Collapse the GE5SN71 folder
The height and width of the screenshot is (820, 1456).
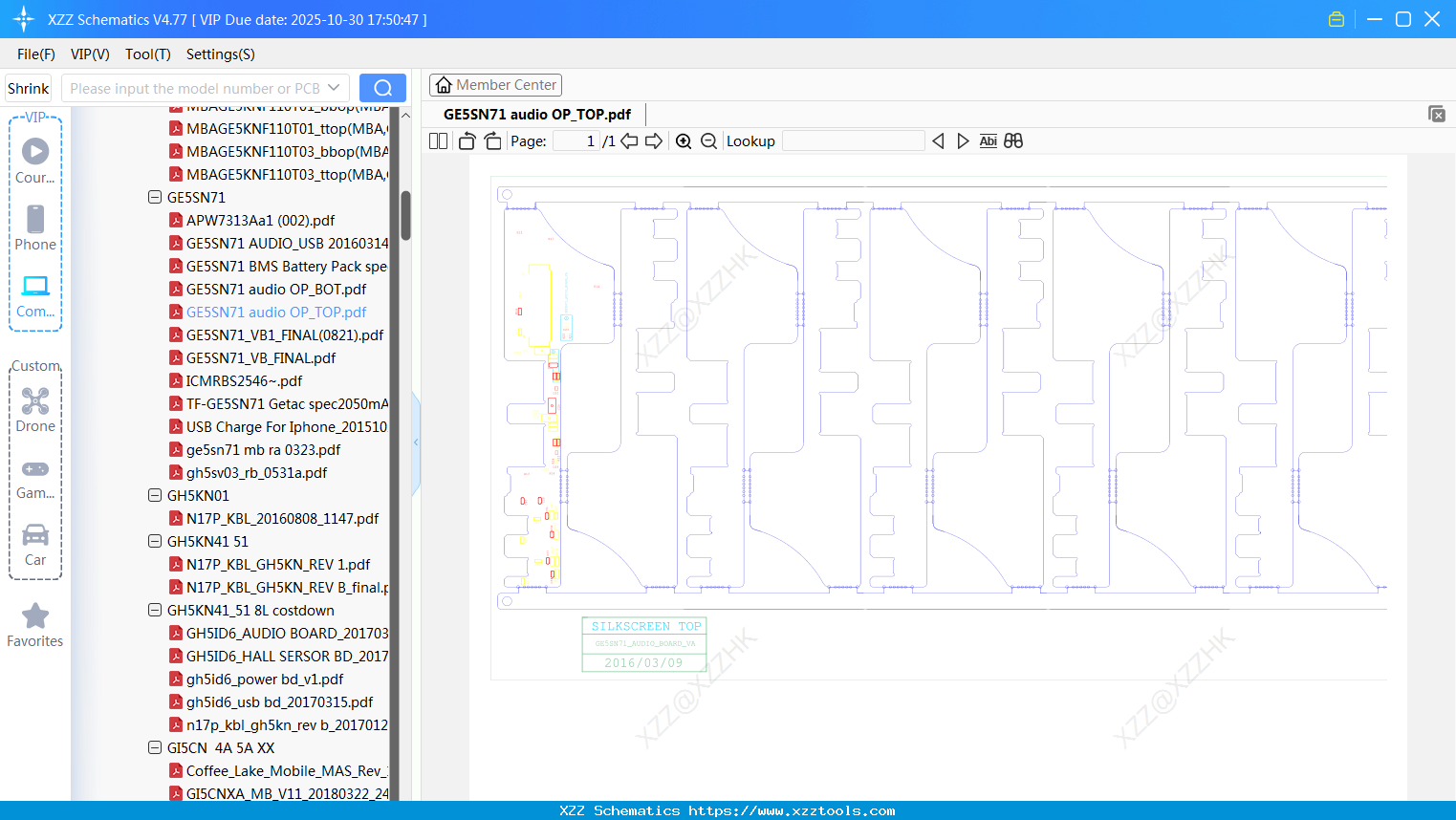click(155, 197)
